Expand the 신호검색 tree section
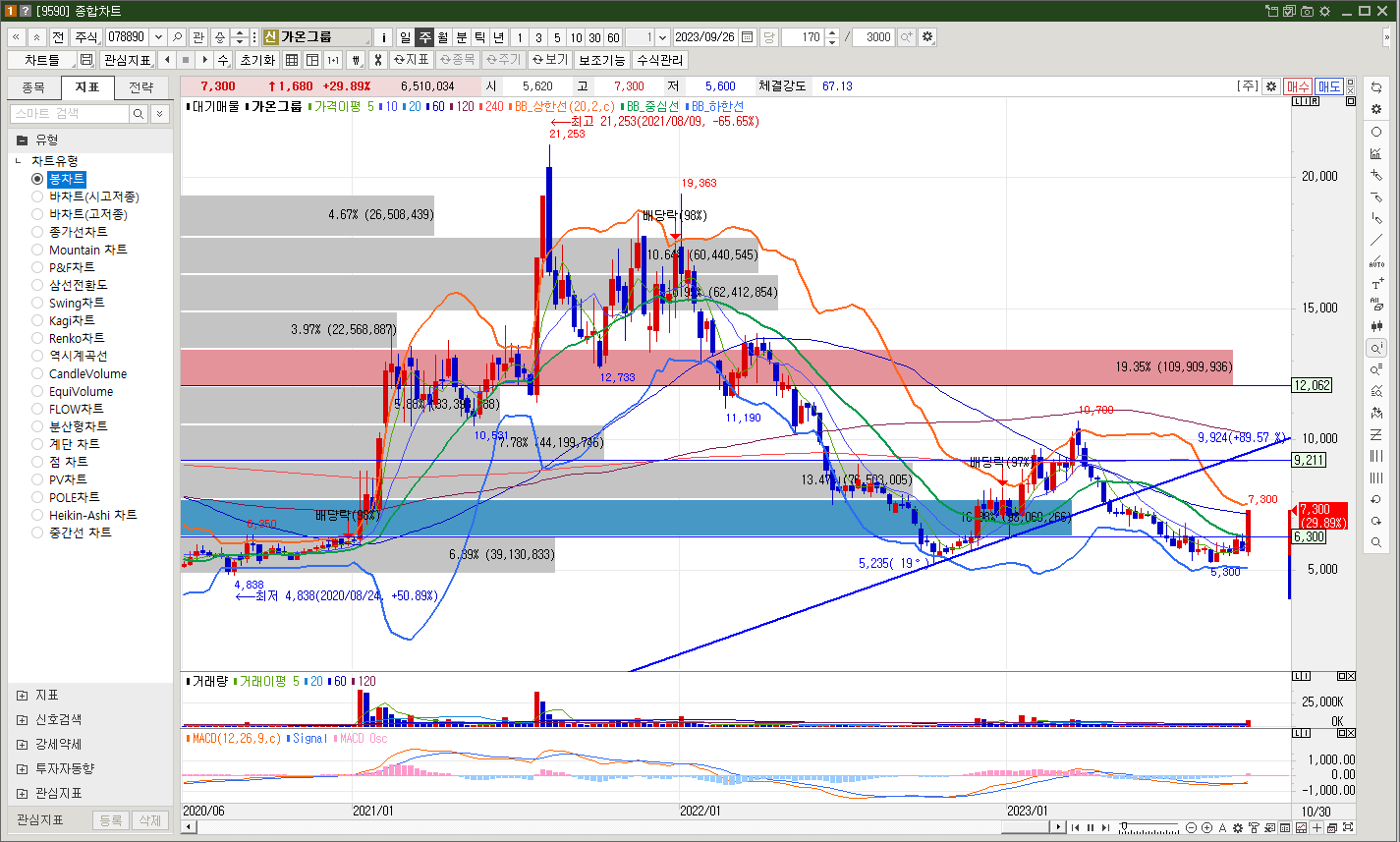The width and height of the screenshot is (1400, 842). (23, 719)
